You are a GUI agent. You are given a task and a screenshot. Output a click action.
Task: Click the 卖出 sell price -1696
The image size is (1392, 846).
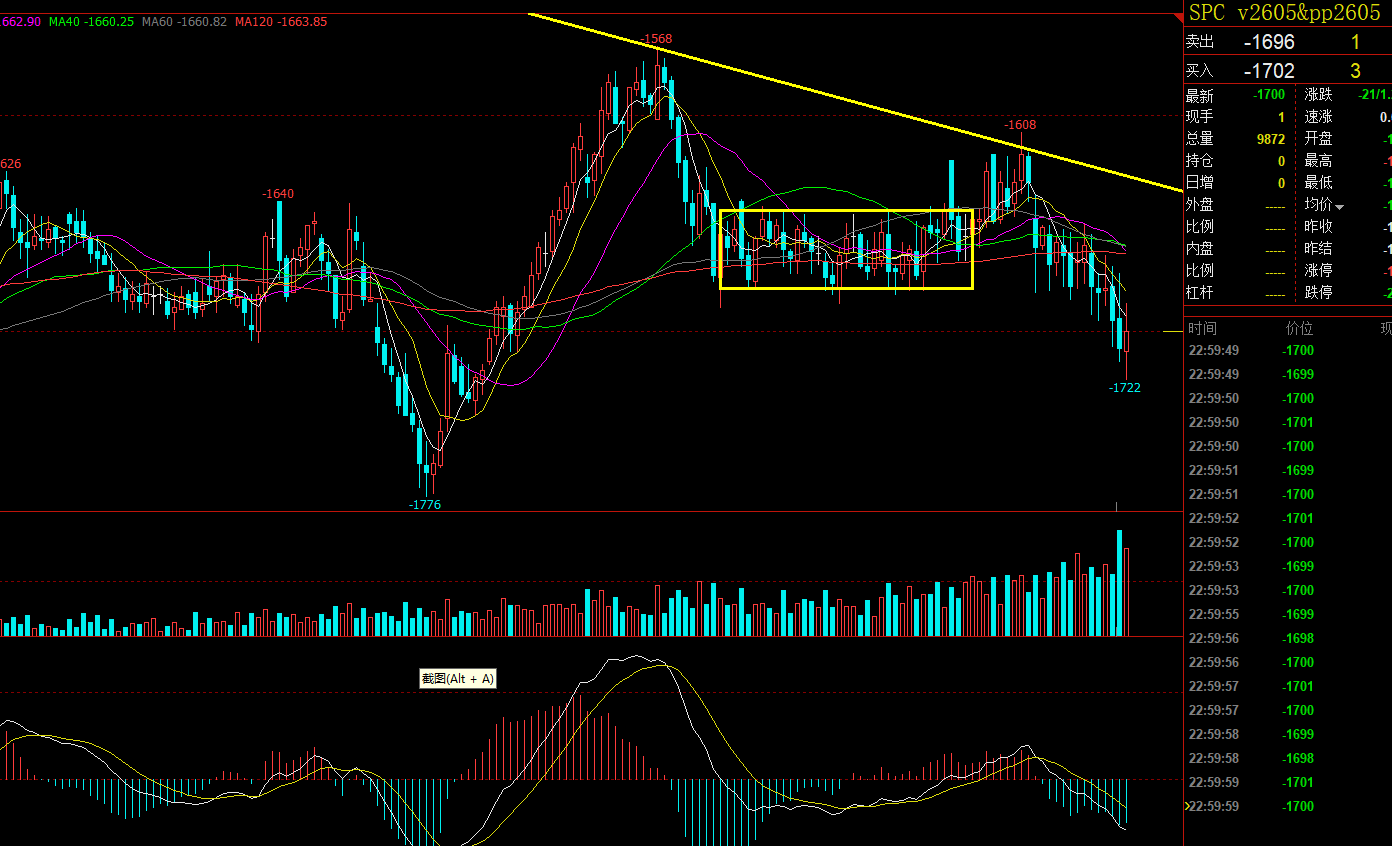tap(1268, 42)
